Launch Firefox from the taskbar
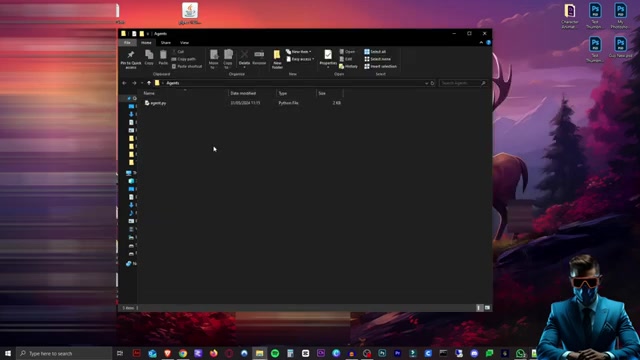The width and height of the screenshot is (640, 360). coord(213,353)
